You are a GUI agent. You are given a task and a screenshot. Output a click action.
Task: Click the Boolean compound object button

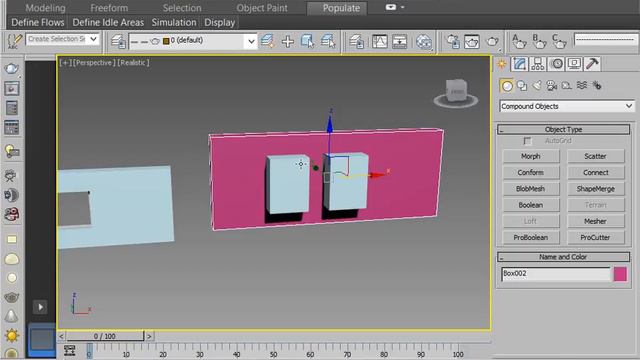coord(531,205)
